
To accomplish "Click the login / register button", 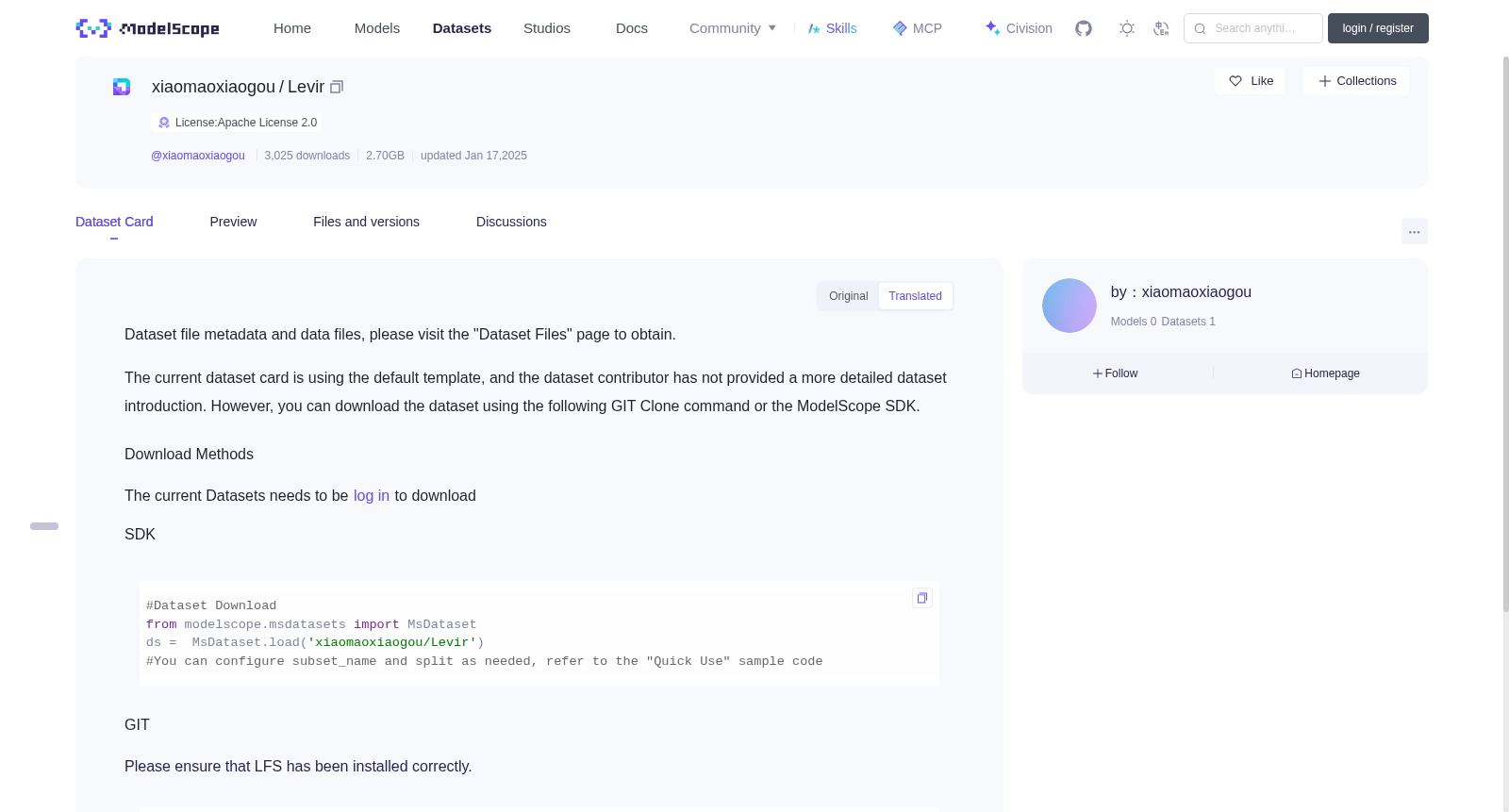I will [x=1378, y=28].
